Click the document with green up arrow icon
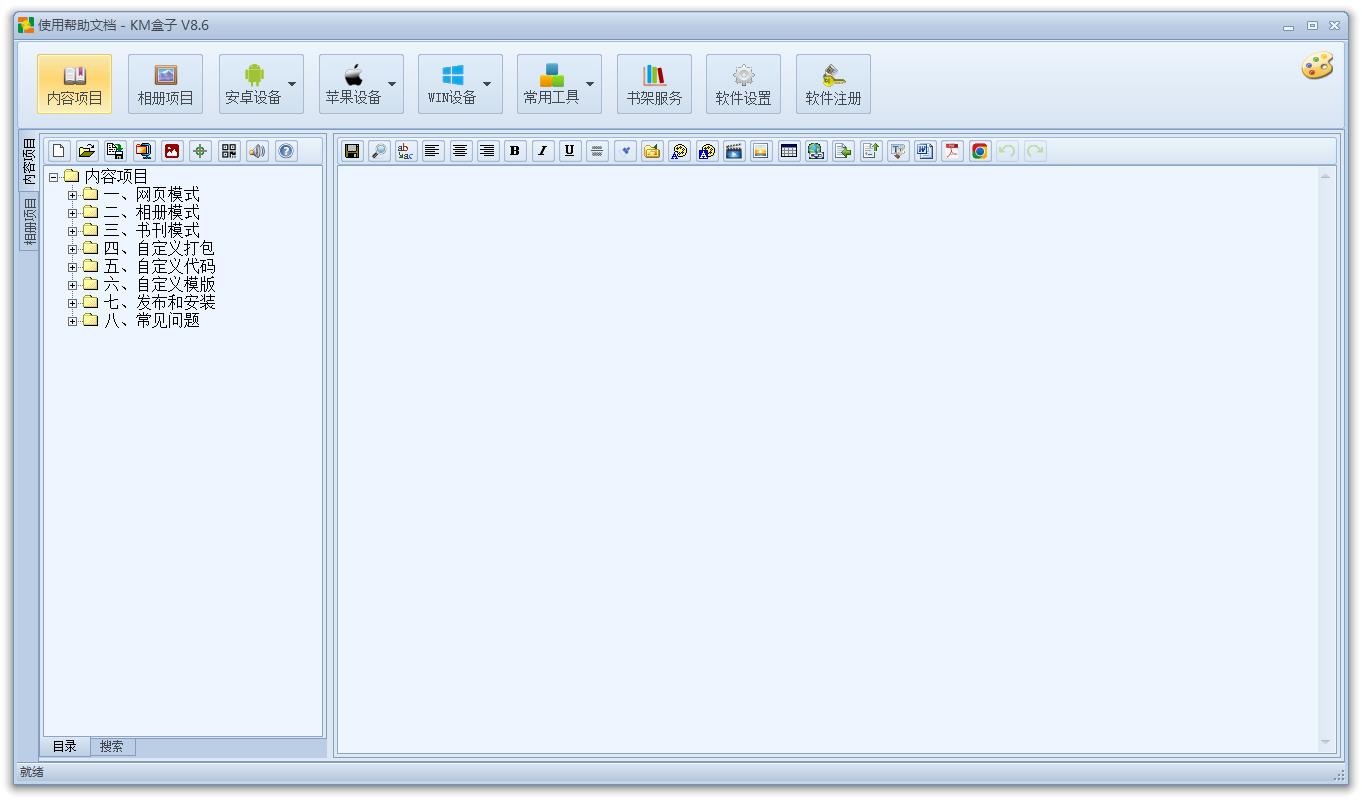The width and height of the screenshot is (1362, 800). (x=871, y=151)
